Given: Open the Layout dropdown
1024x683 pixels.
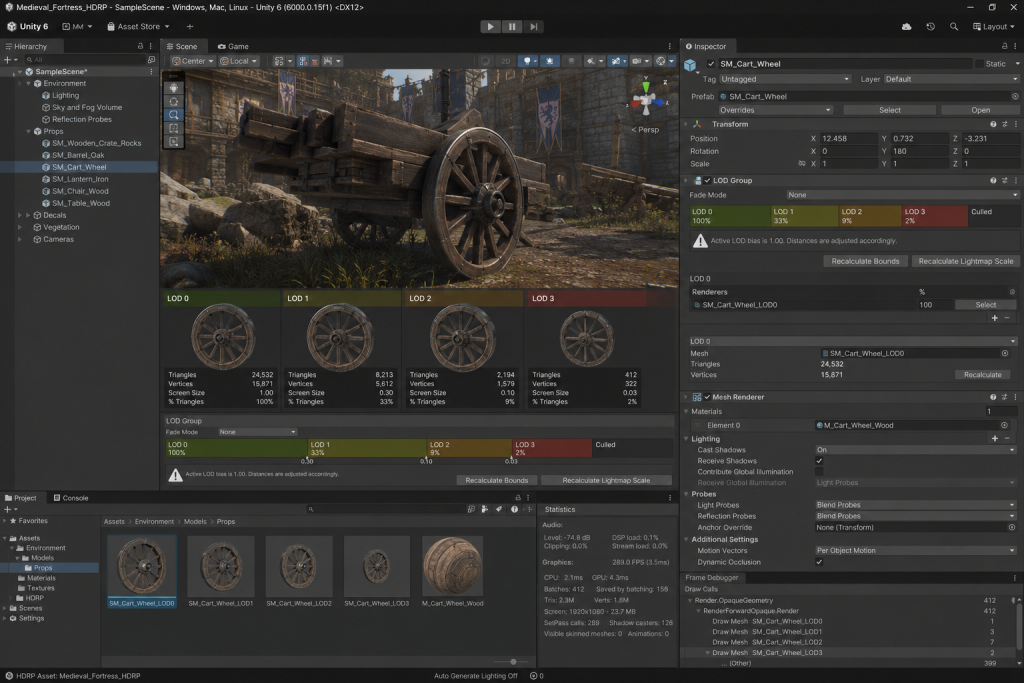Looking at the screenshot, I should click(994, 27).
